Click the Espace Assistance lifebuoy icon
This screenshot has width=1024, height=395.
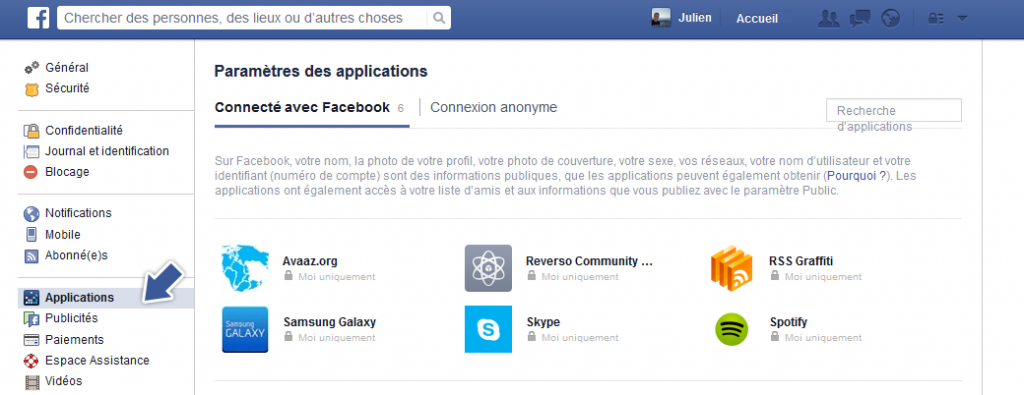pyautogui.click(x=31, y=361)
